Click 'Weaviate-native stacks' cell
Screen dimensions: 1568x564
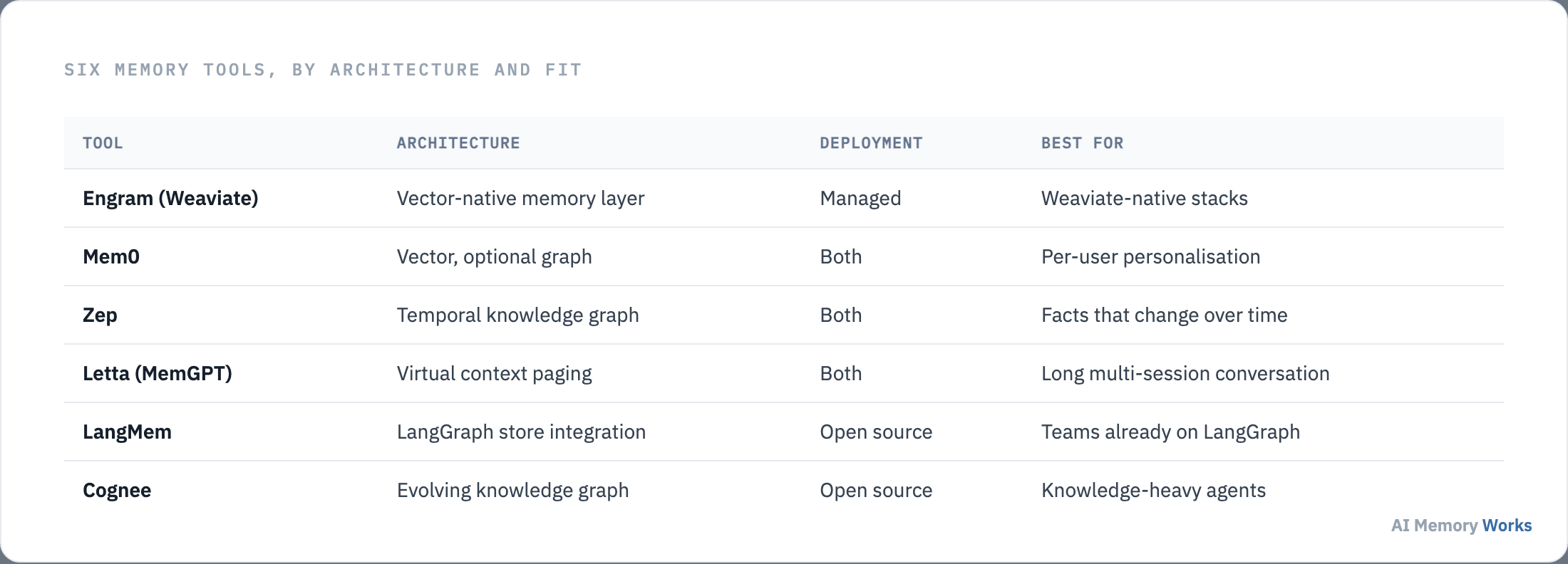pos(1145,199)
